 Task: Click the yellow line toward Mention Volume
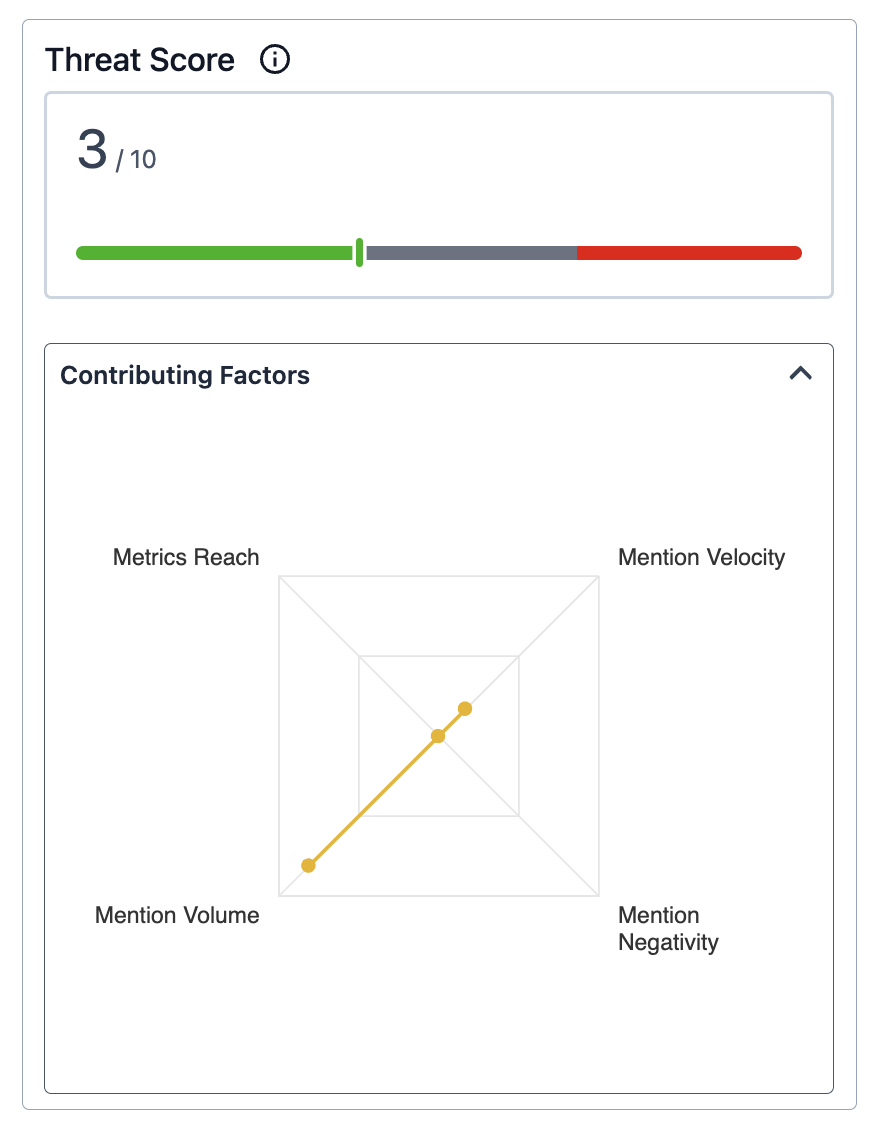click(372, 802)
